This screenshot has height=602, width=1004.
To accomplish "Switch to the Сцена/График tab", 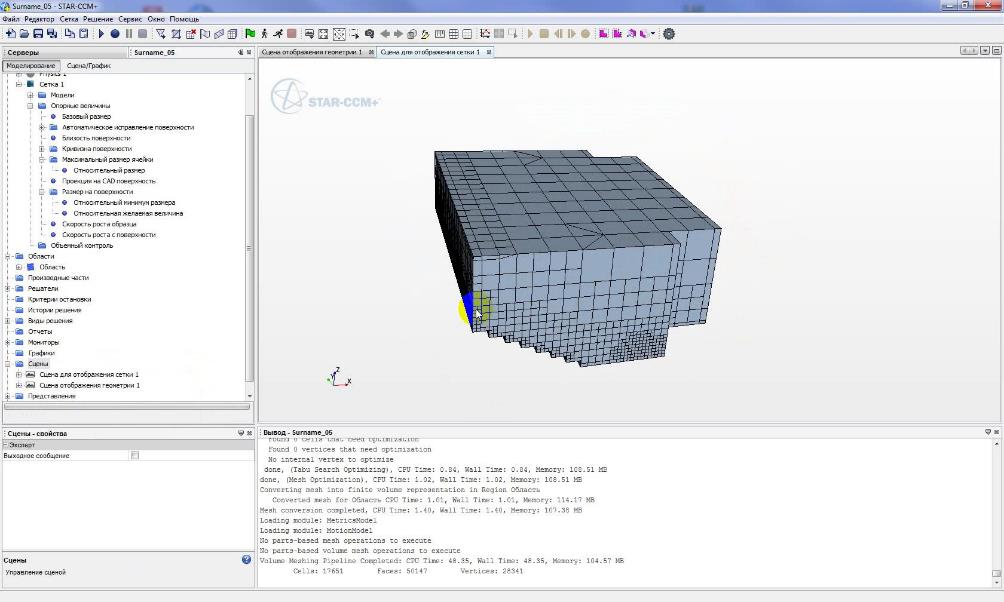I will [x=88, y=65].
